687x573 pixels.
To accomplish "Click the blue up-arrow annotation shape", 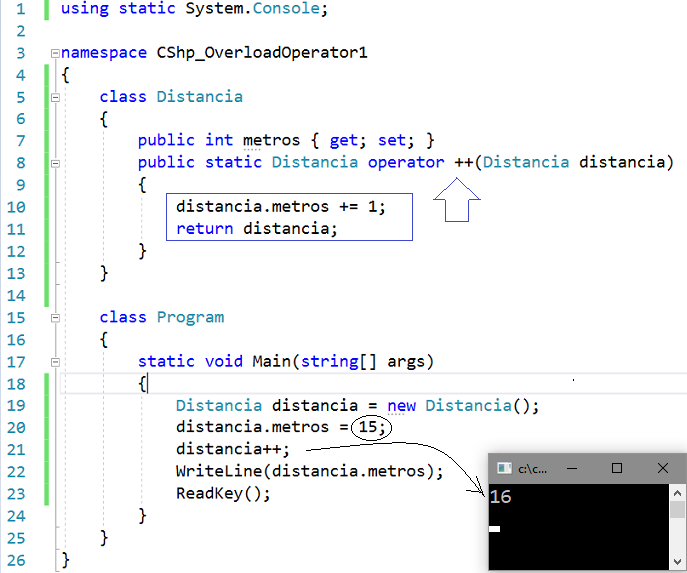I will [x=457, y=205].
